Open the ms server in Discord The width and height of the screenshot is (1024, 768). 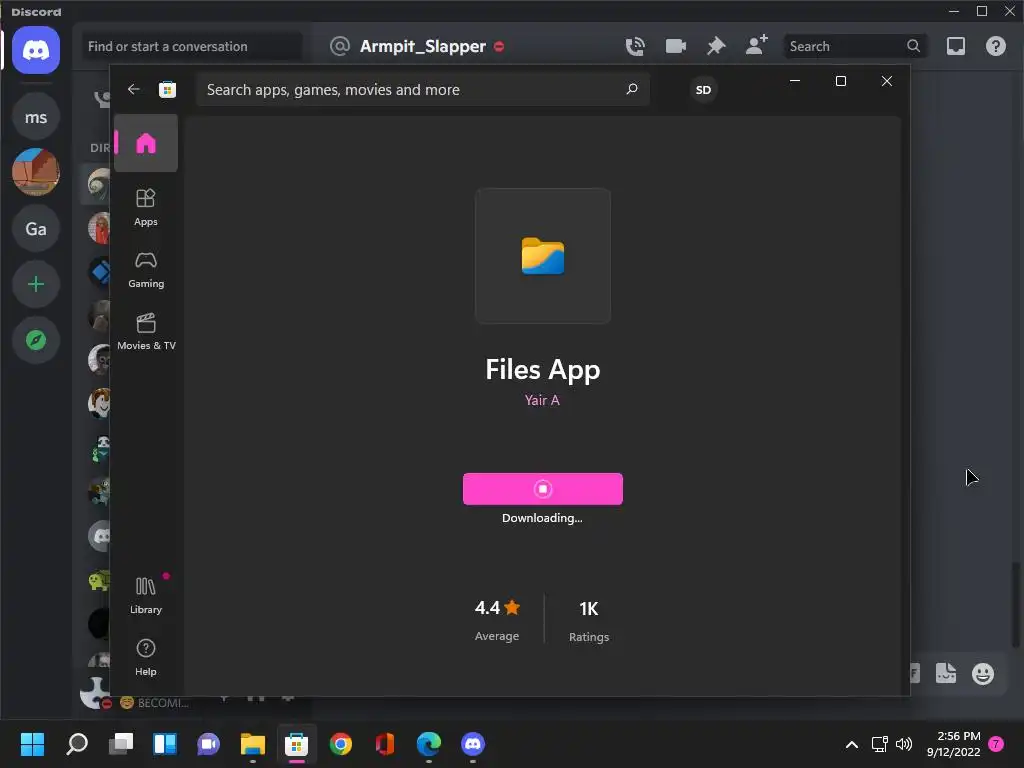[36, 117]
